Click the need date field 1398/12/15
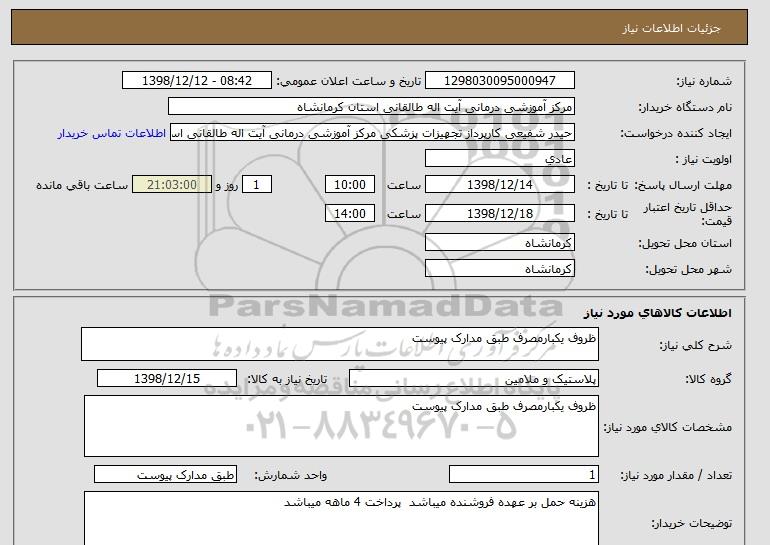The image size is (770, 545). tap(167, 379)
